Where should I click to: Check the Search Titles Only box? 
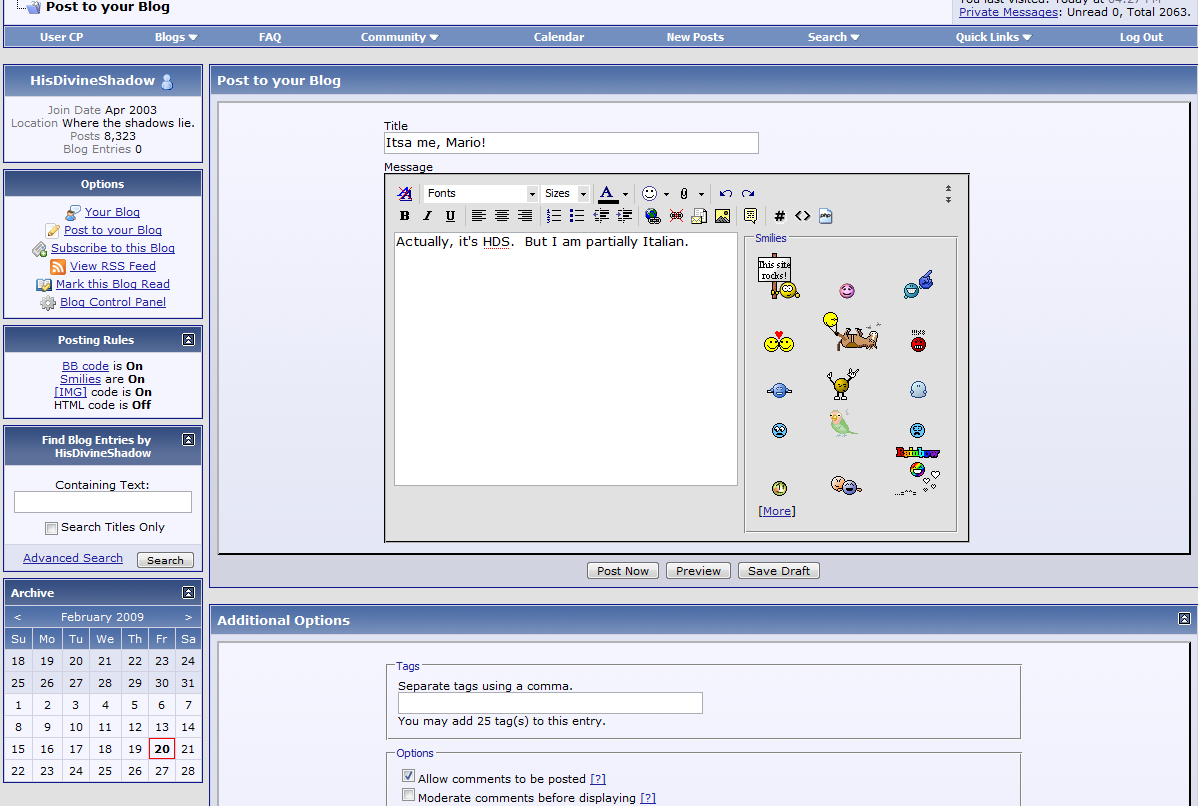coord(51,528)
